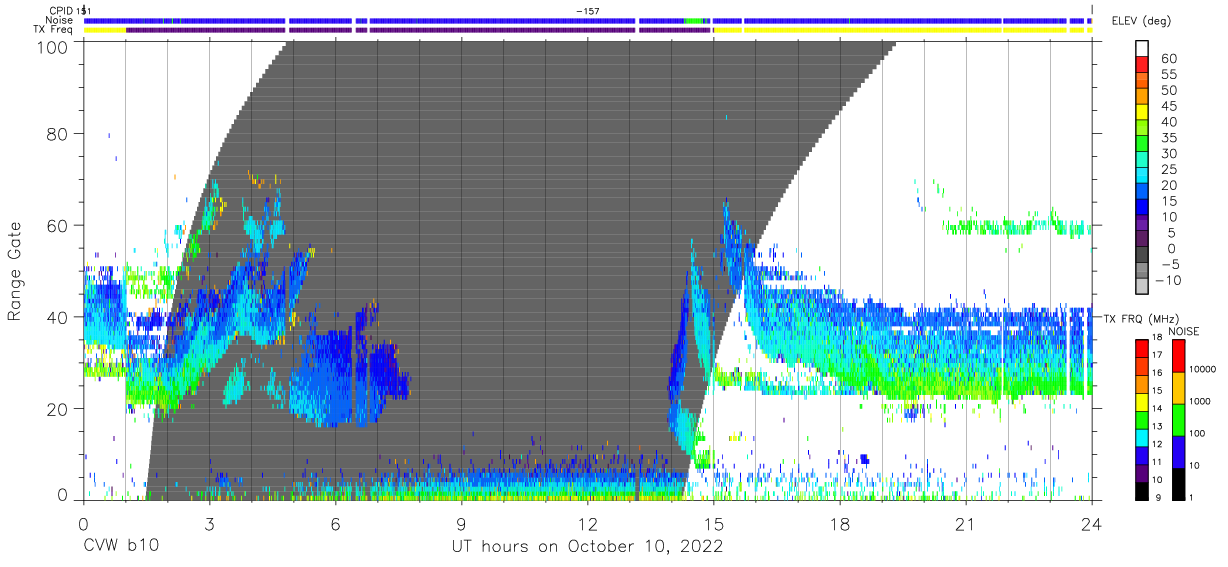Viewport: 1228px width, 567px height.
Task: Click the '40' tick on the Range Gate axis
Action: (x=59, y=317)
